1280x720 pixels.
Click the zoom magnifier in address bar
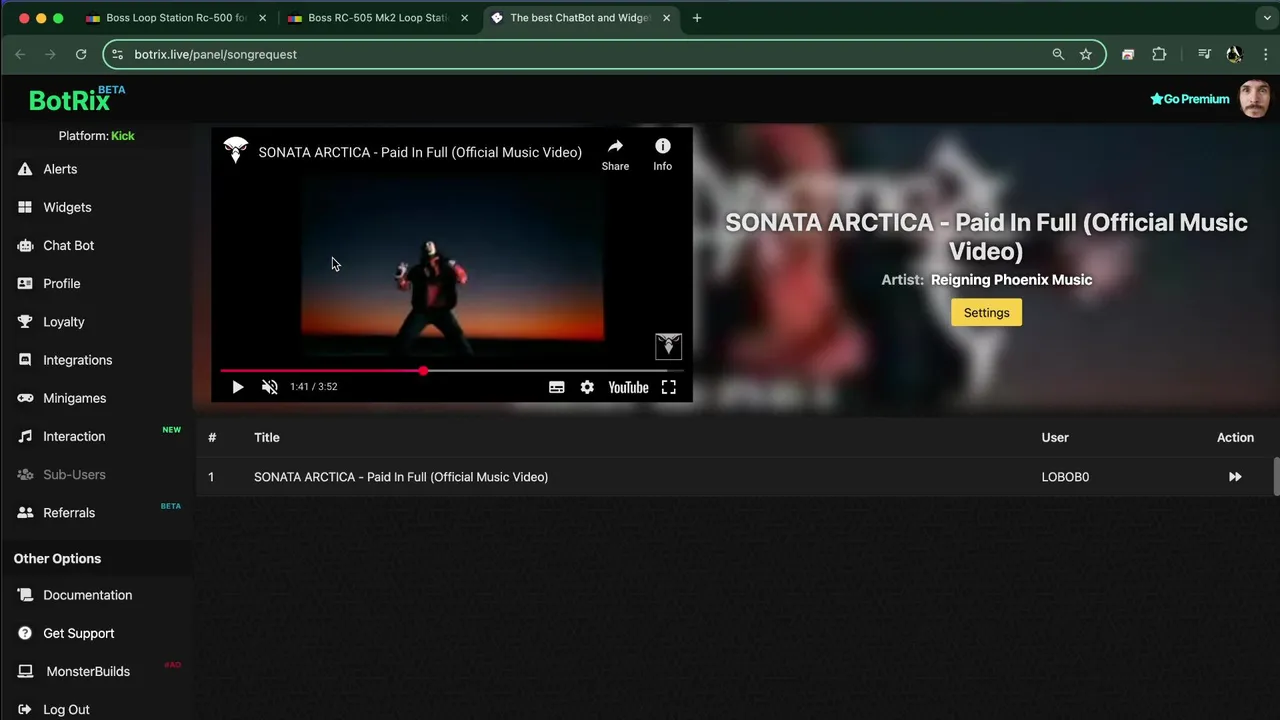pyautogui.click(x=1058, y=54)
